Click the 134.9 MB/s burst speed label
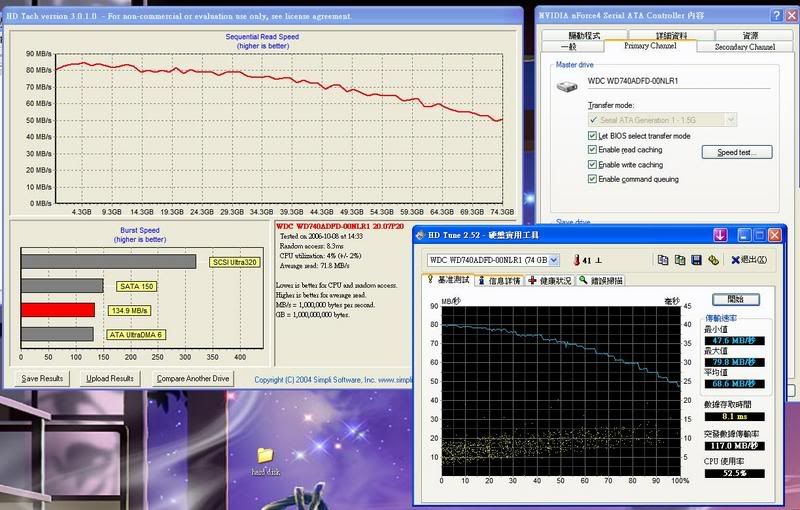800x510 pixels. pyautogui.click(x=129, y=311)
